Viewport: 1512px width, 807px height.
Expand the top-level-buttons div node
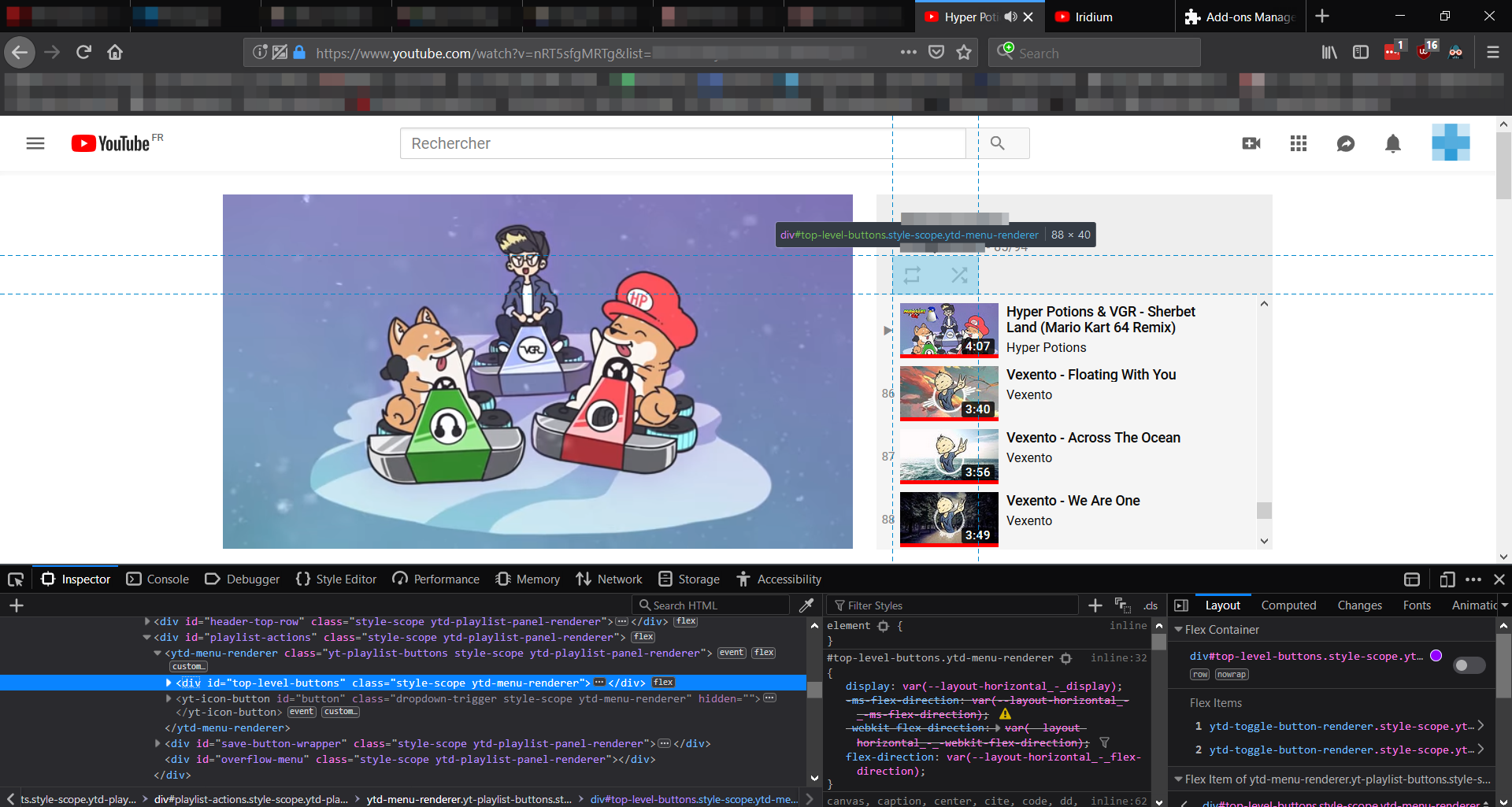point(169,683)
